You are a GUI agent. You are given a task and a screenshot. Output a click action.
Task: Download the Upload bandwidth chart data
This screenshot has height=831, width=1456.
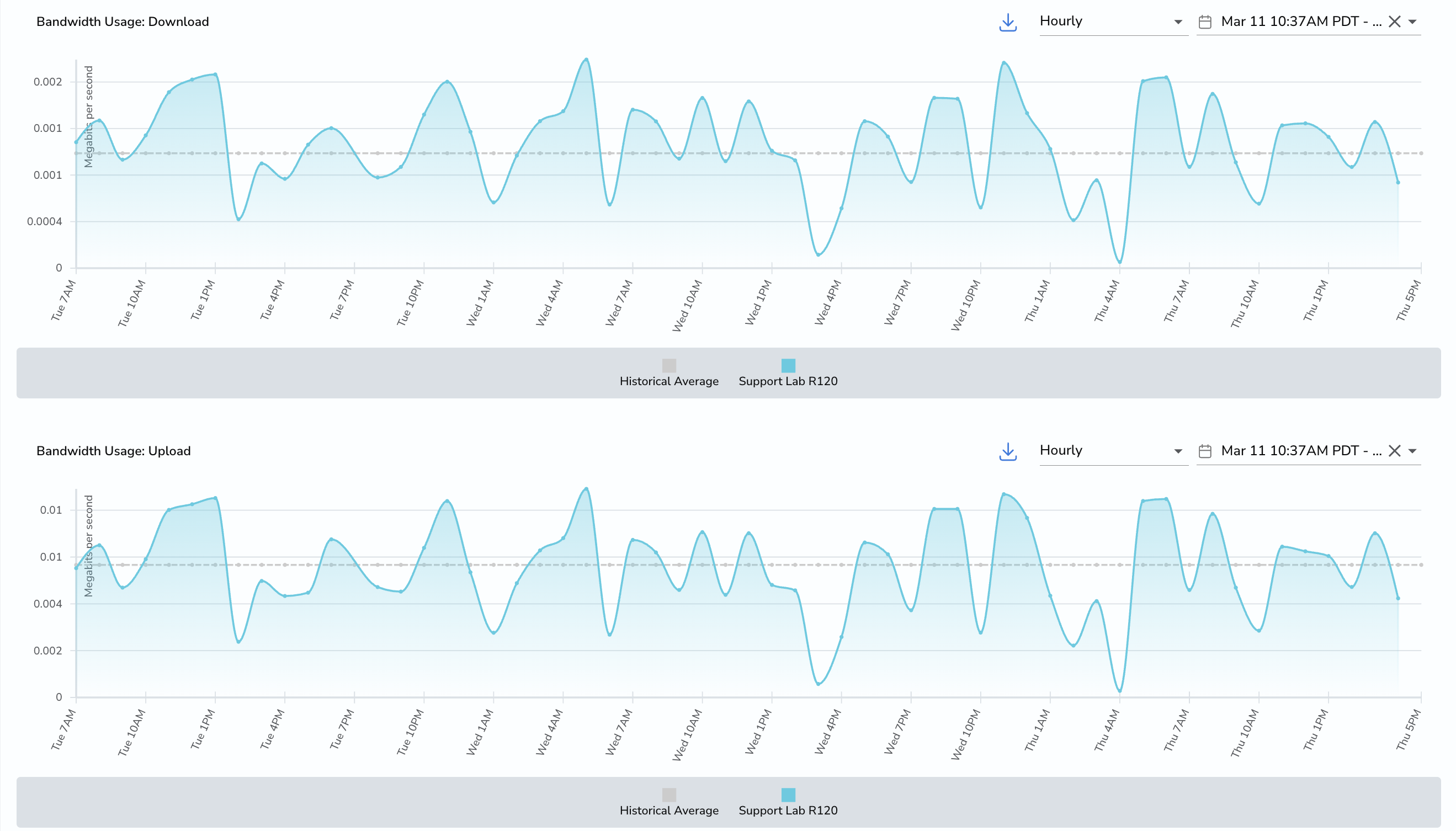click(1008, 451)
